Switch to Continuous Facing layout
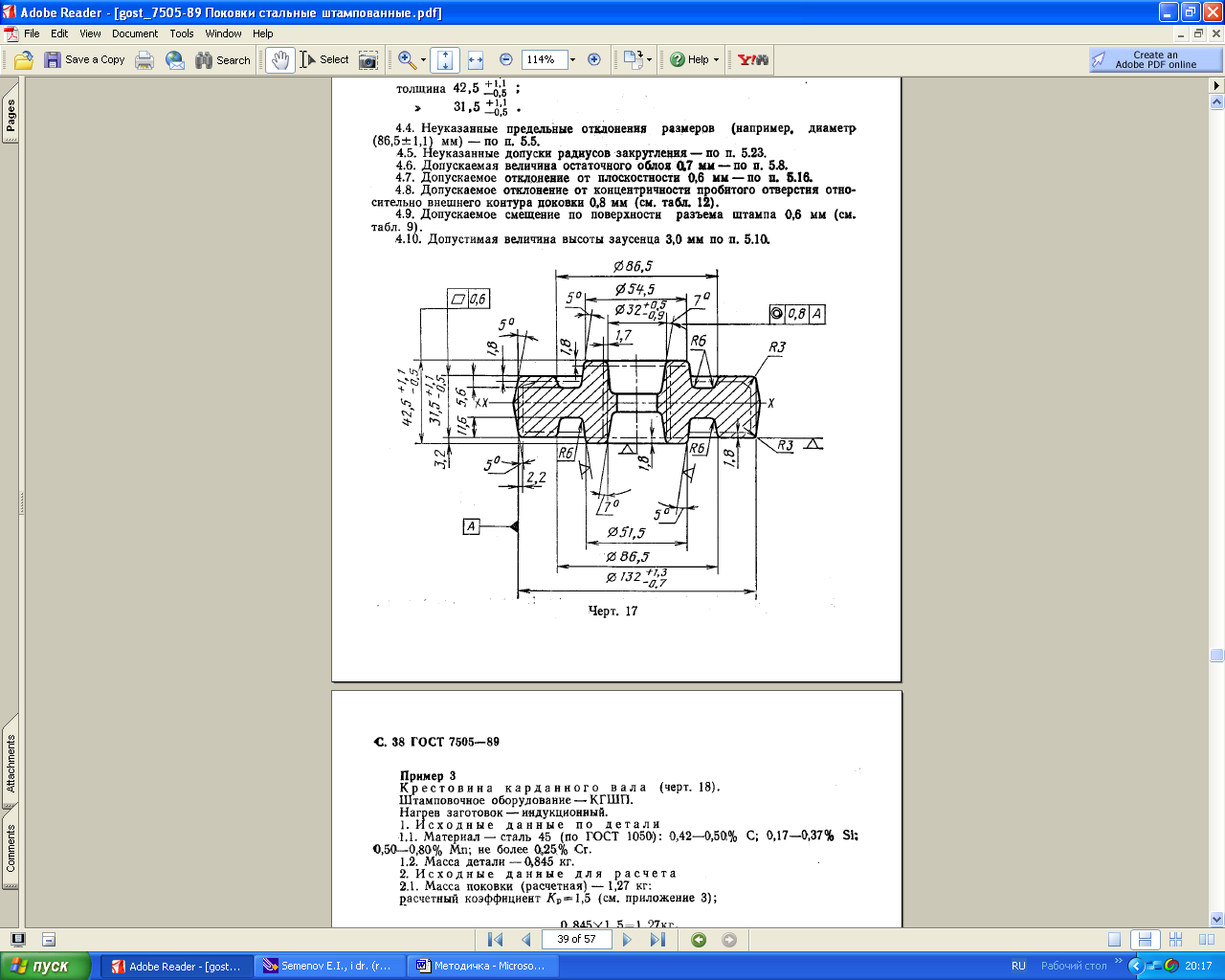This screenshot has height=980, width=1225. pos(1176,940)
